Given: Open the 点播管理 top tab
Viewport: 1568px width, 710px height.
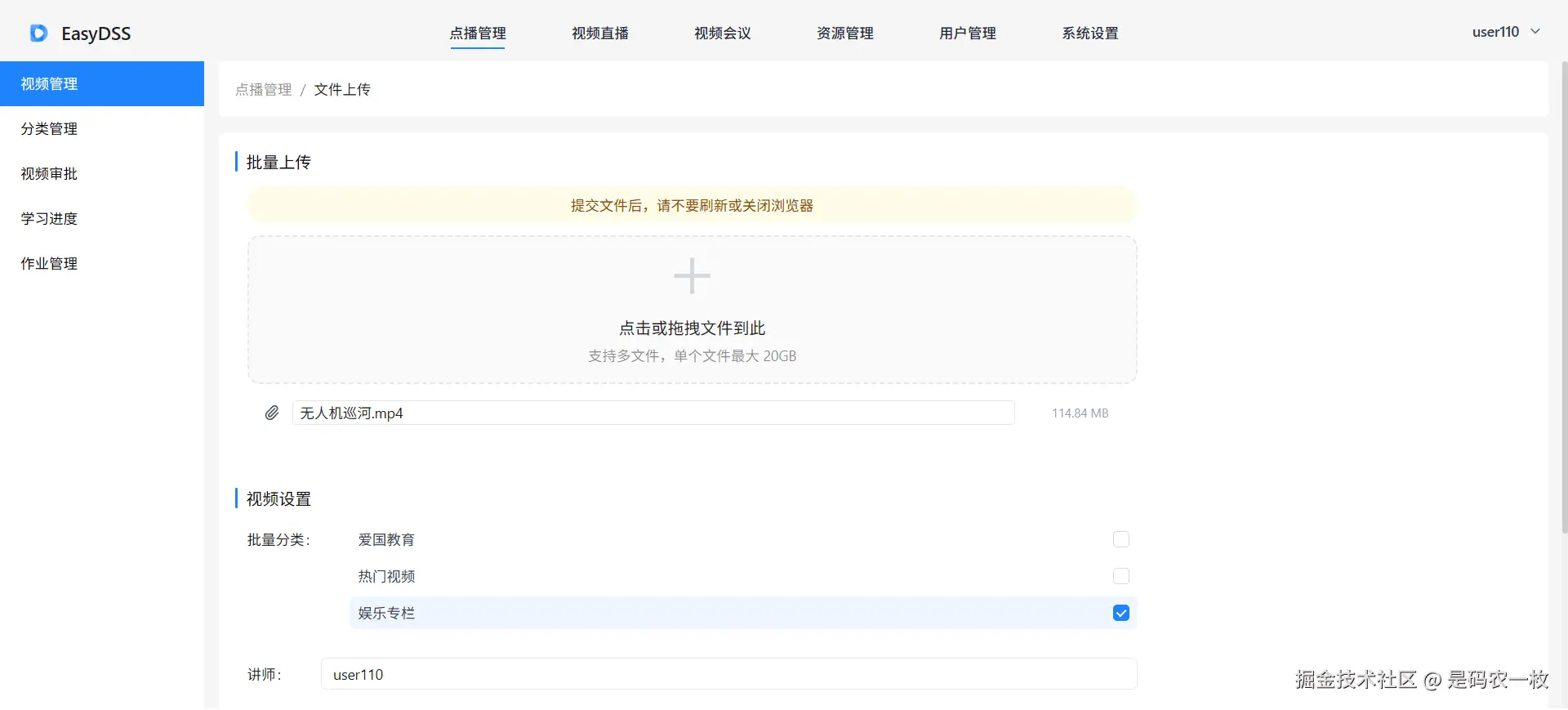Looking at the screenshot, I should [478, 33].
